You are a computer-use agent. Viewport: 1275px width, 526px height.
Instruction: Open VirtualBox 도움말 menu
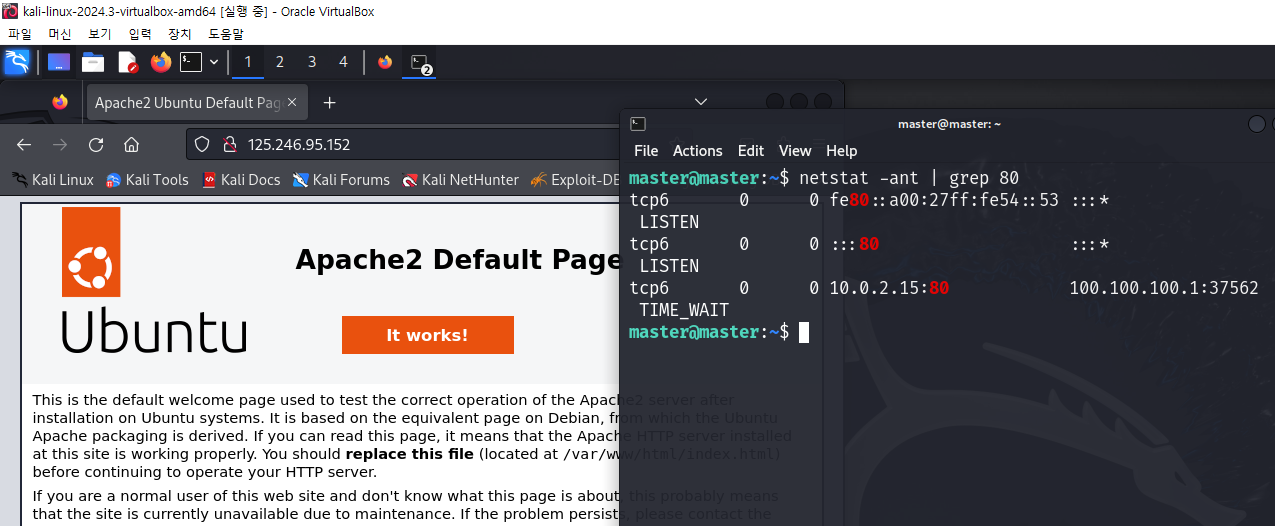coord(226,34)
